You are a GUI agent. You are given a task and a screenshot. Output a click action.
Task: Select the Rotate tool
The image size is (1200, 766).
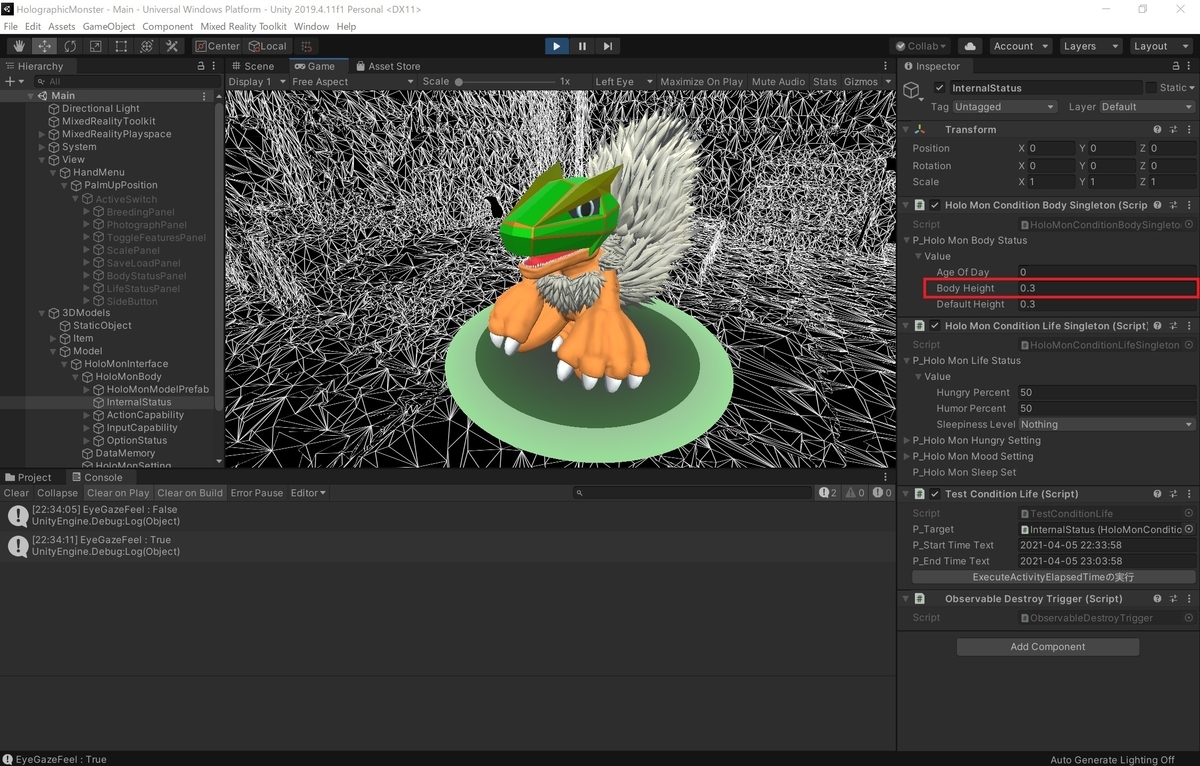(x=70, y=46)
